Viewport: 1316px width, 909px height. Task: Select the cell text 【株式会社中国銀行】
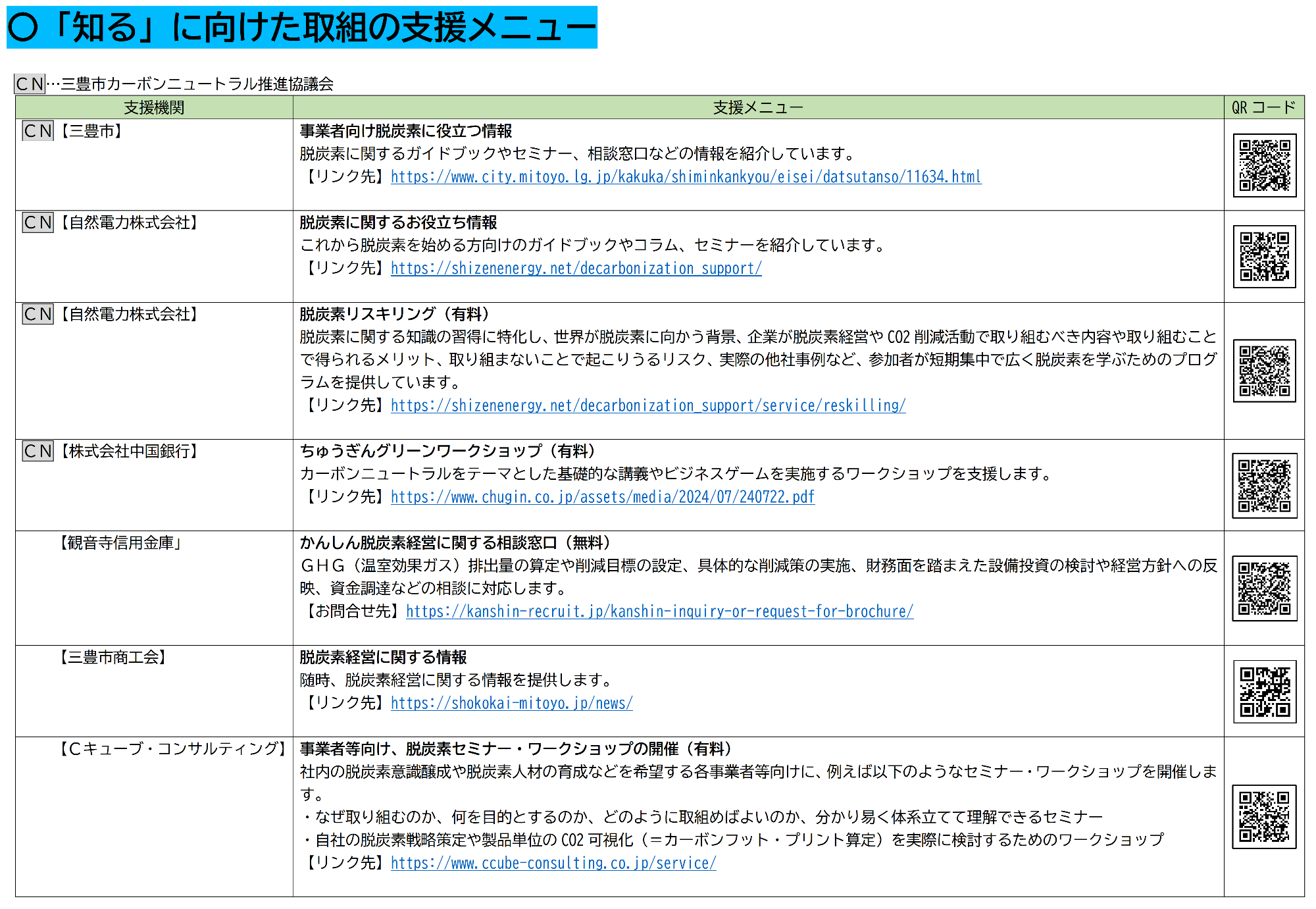tap(129, 451)
